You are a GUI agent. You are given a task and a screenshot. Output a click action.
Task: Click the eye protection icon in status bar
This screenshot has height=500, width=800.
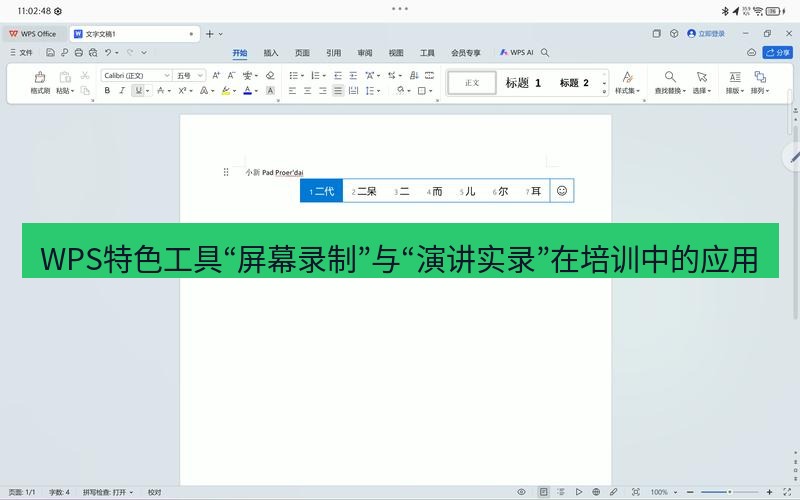521,492
